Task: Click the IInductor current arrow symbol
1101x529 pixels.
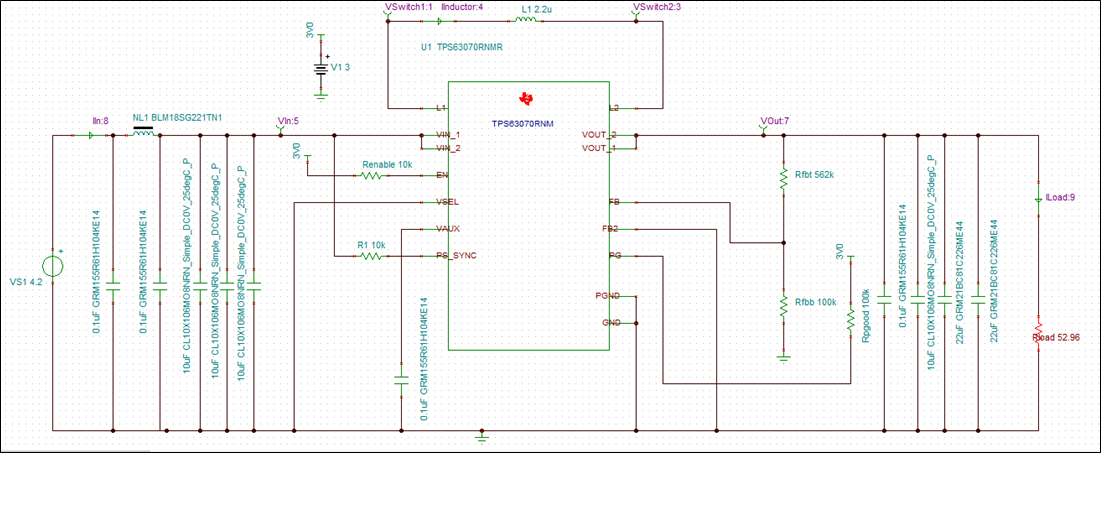Action: (x=440, y=21)
